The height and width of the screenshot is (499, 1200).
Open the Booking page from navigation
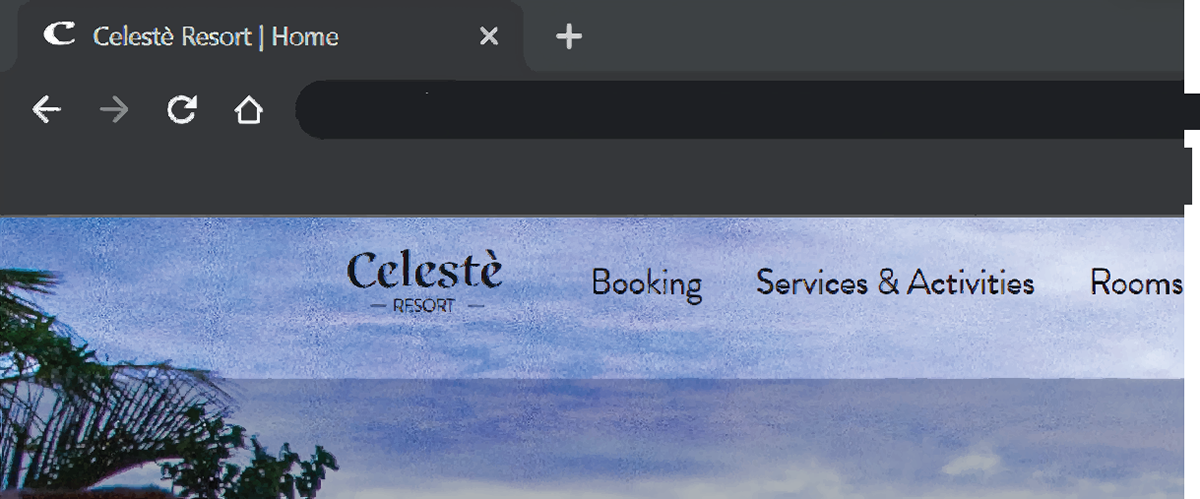click(646, 284)
